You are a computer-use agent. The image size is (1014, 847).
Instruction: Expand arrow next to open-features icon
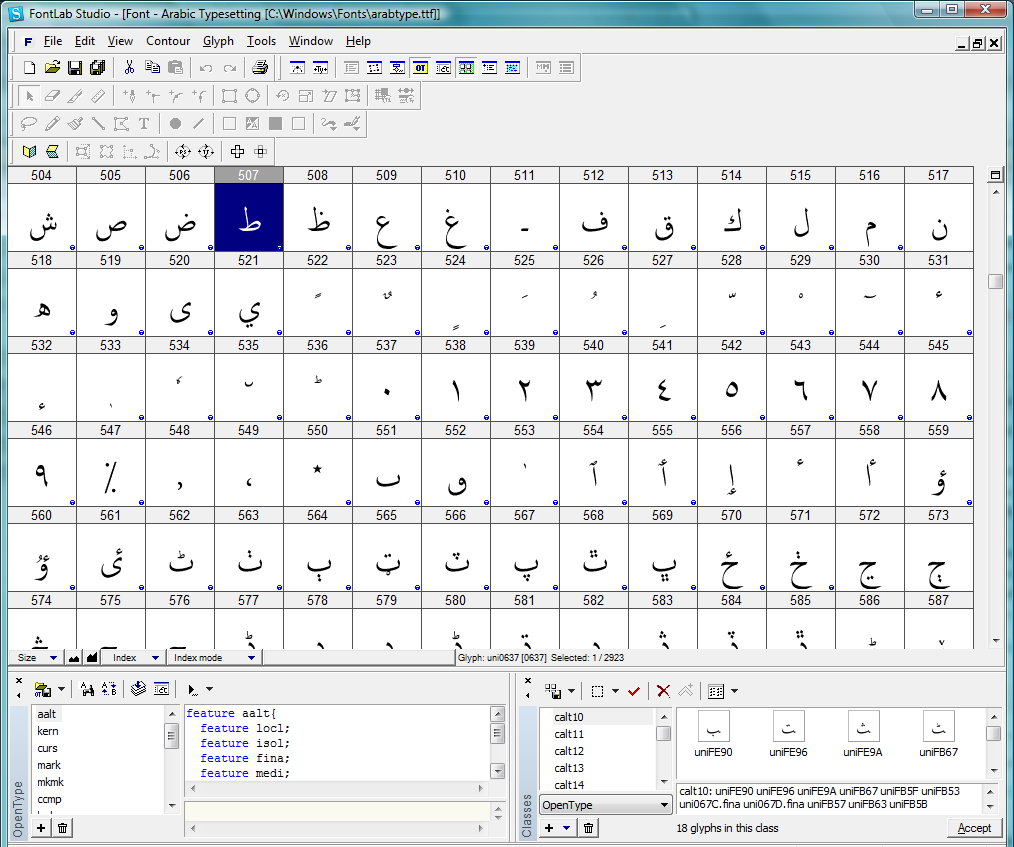coord(61,689)
